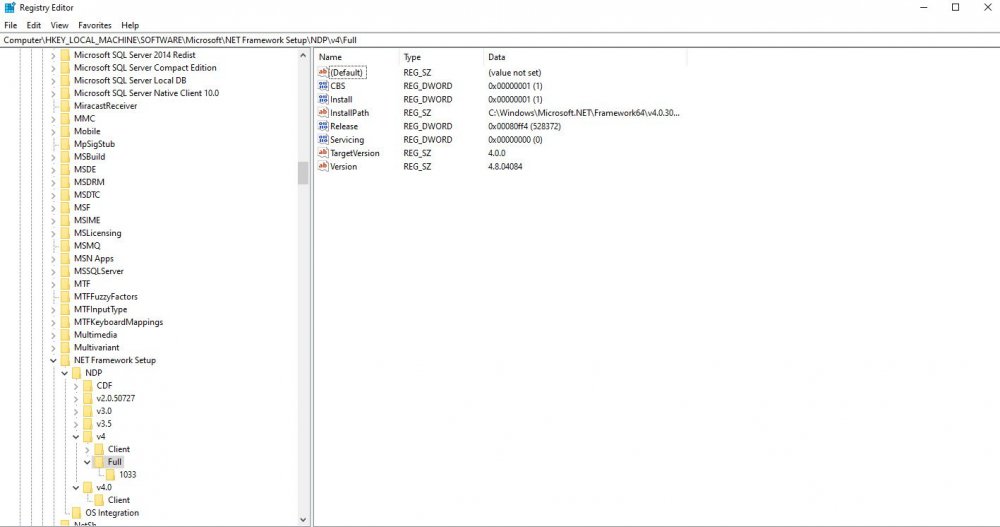Click the Framework64 install path data
Screen dimensions: 1000x527
[584, 113]
